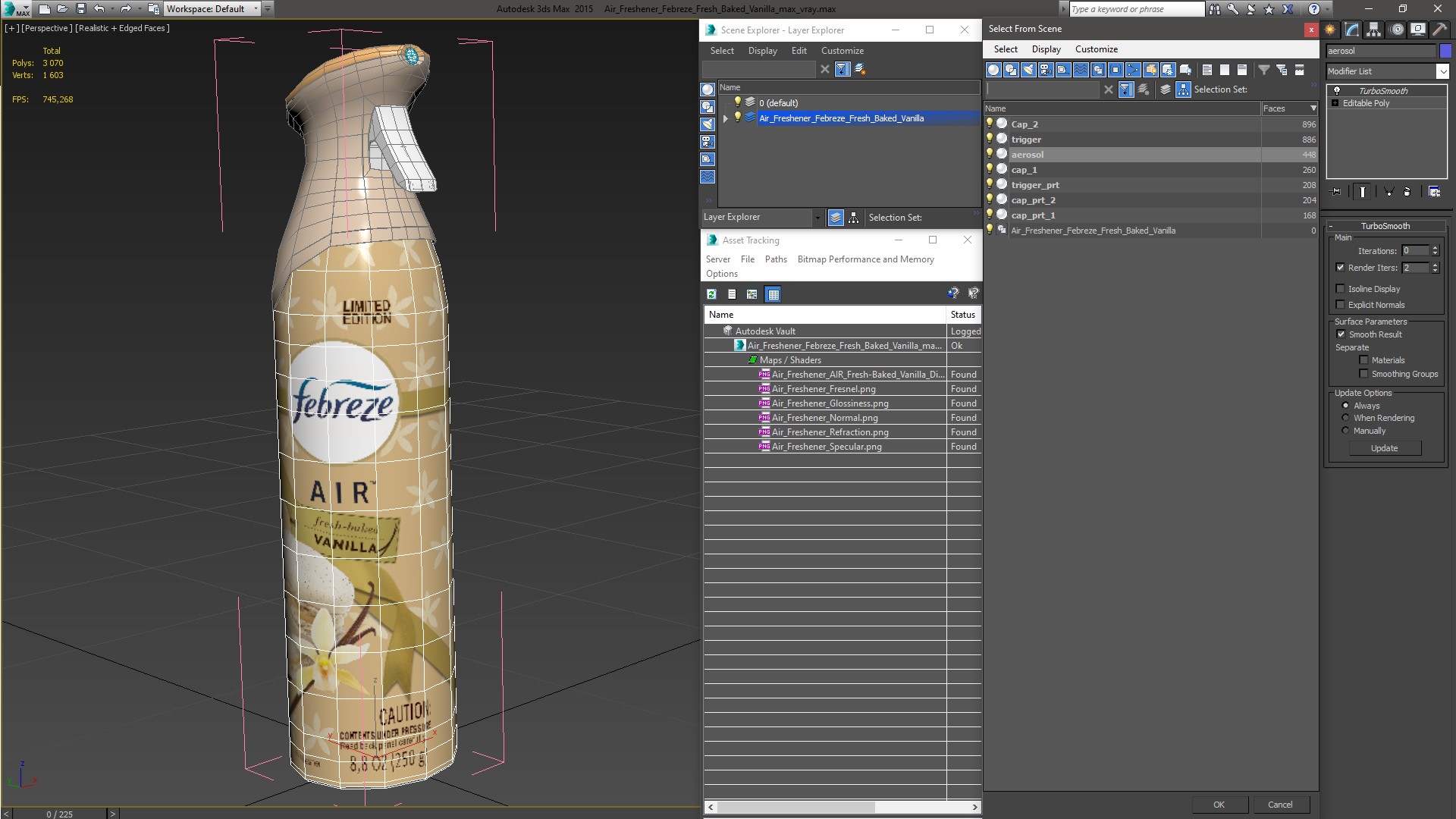Viewport: 1456px width, 819px height.
Task: Uncheck Smooth Result checkbox
Action: (x=1341, y=334)
